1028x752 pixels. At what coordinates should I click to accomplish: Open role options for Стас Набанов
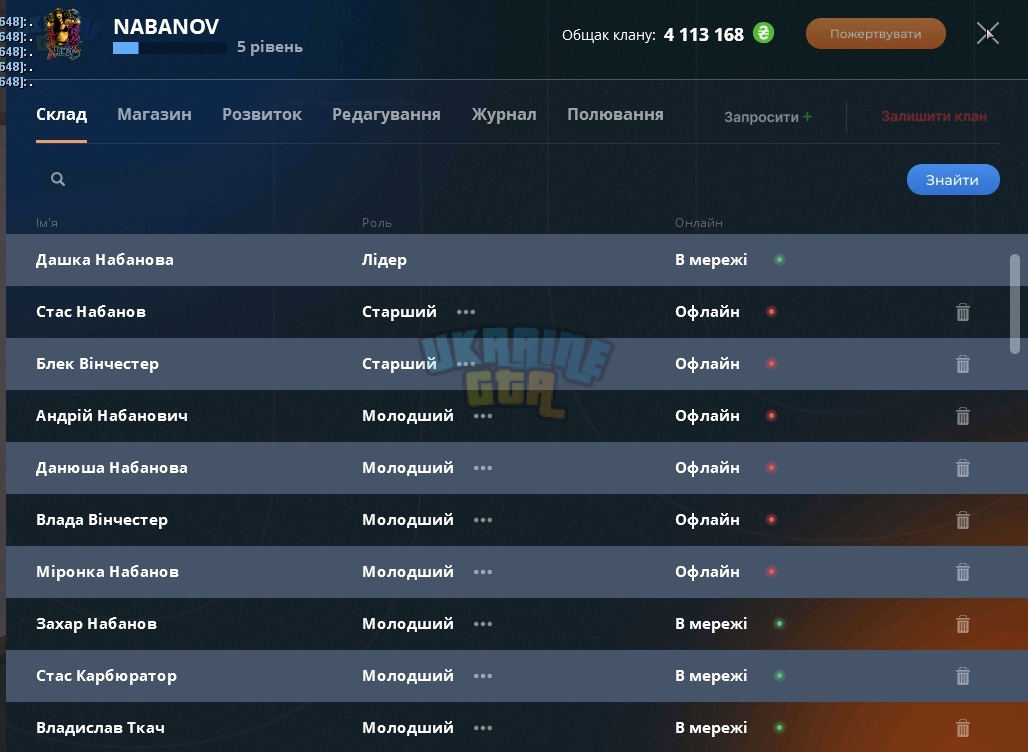[x=465, y=312]
